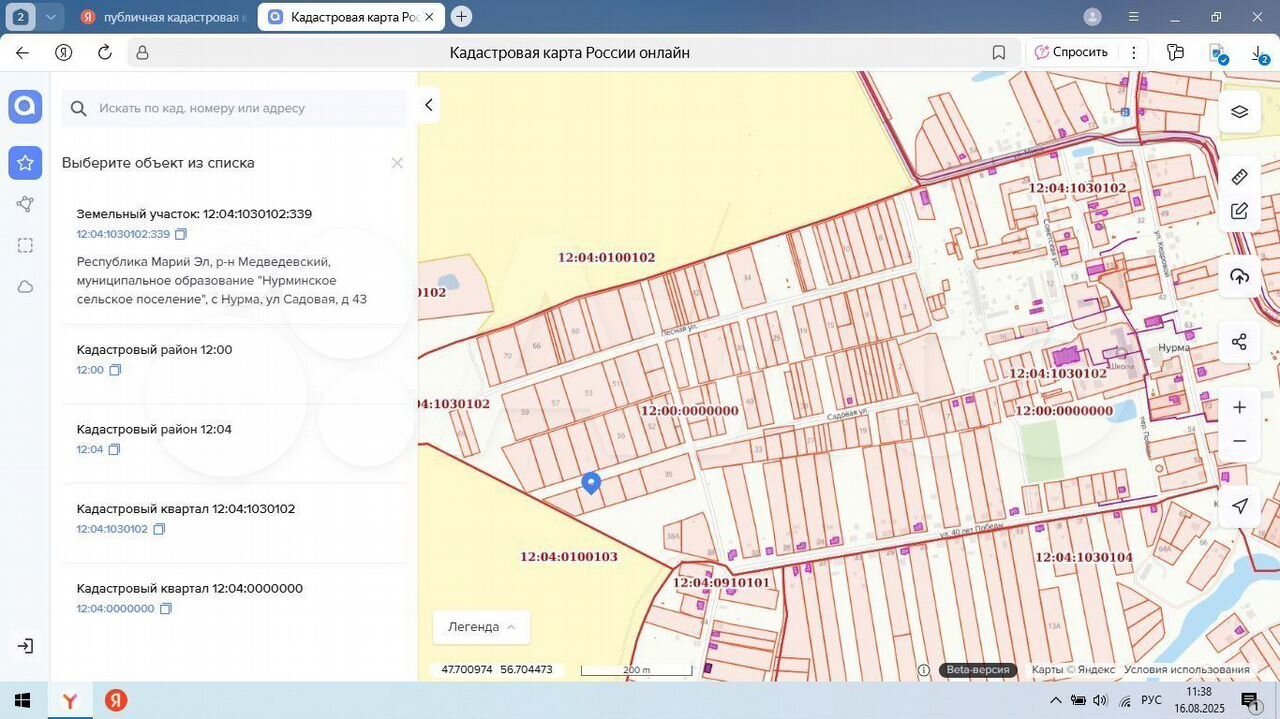Screen dimensions: 1280x719
Task: Open the favorites star sidebar icon
Action: click(25, 162)
